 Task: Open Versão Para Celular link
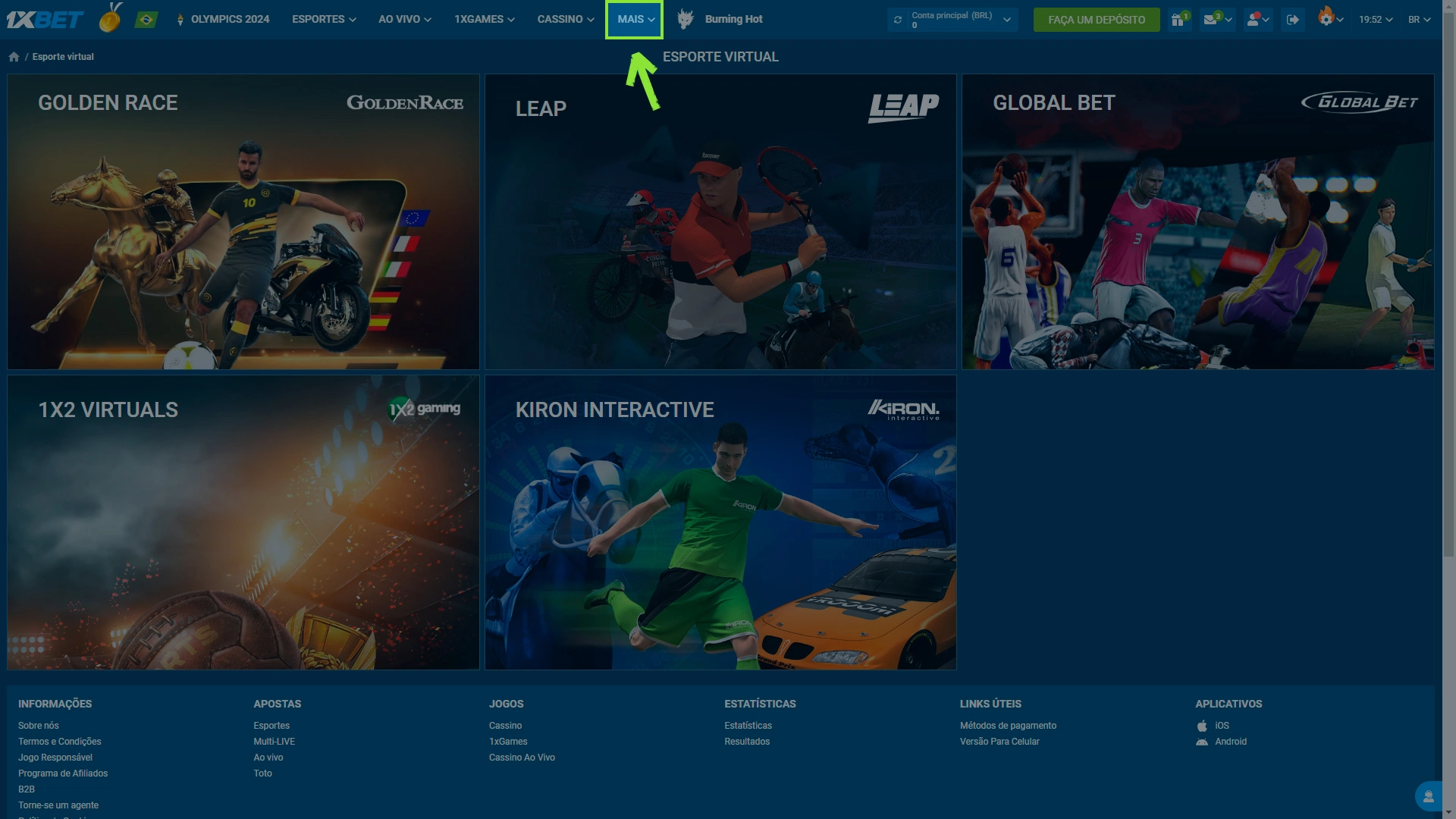pos(999,742)
